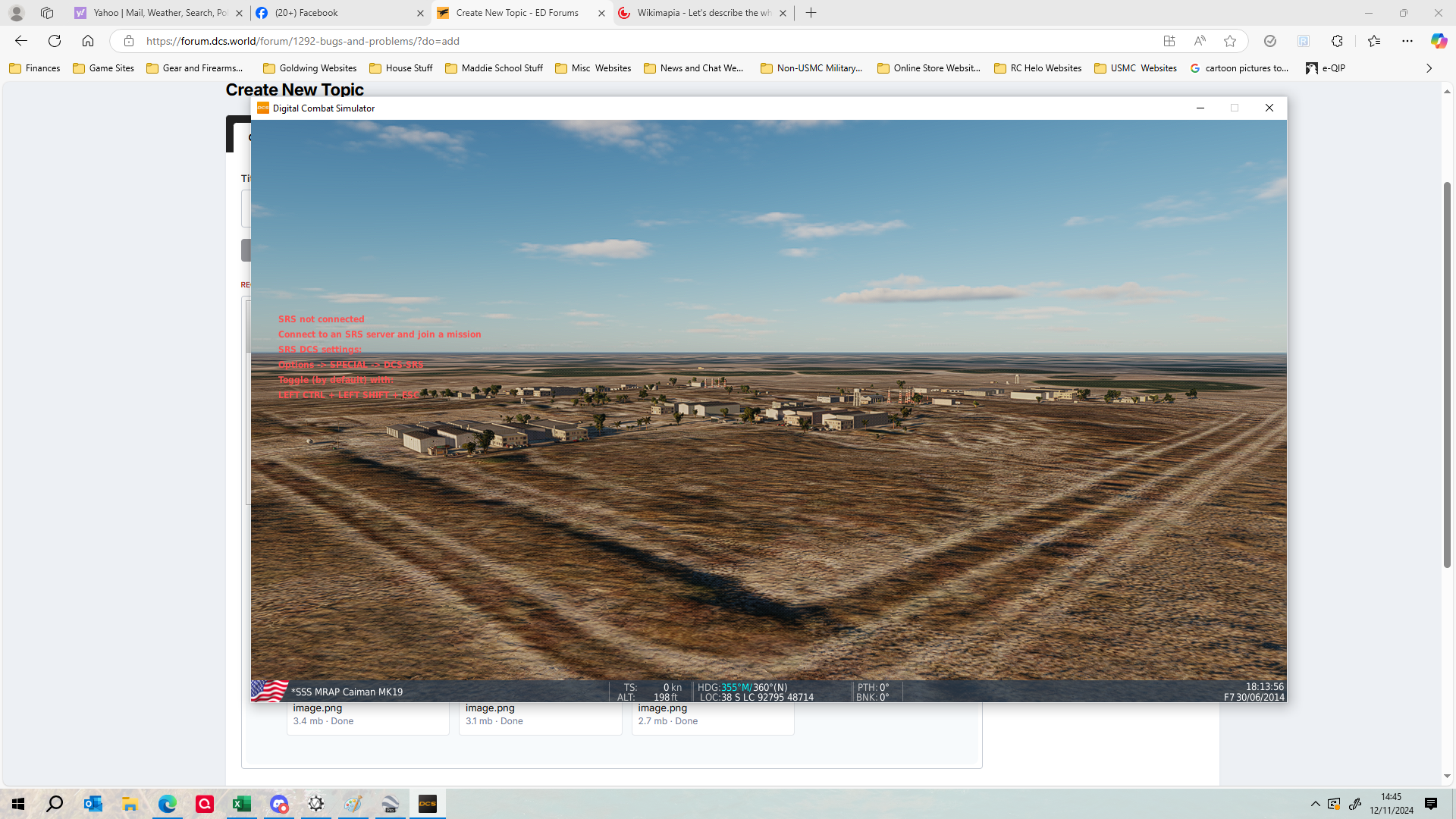Open the RC Helo Websites bookmarks folder
Viewport: 1456px width, 819px height.
coord(1038,68)
